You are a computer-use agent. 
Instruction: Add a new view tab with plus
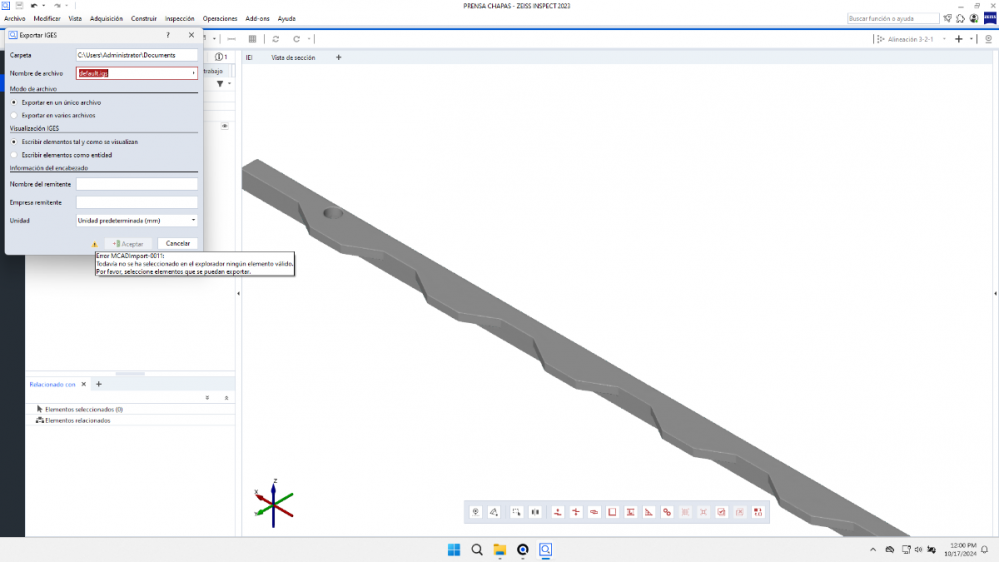coord(338,57)
